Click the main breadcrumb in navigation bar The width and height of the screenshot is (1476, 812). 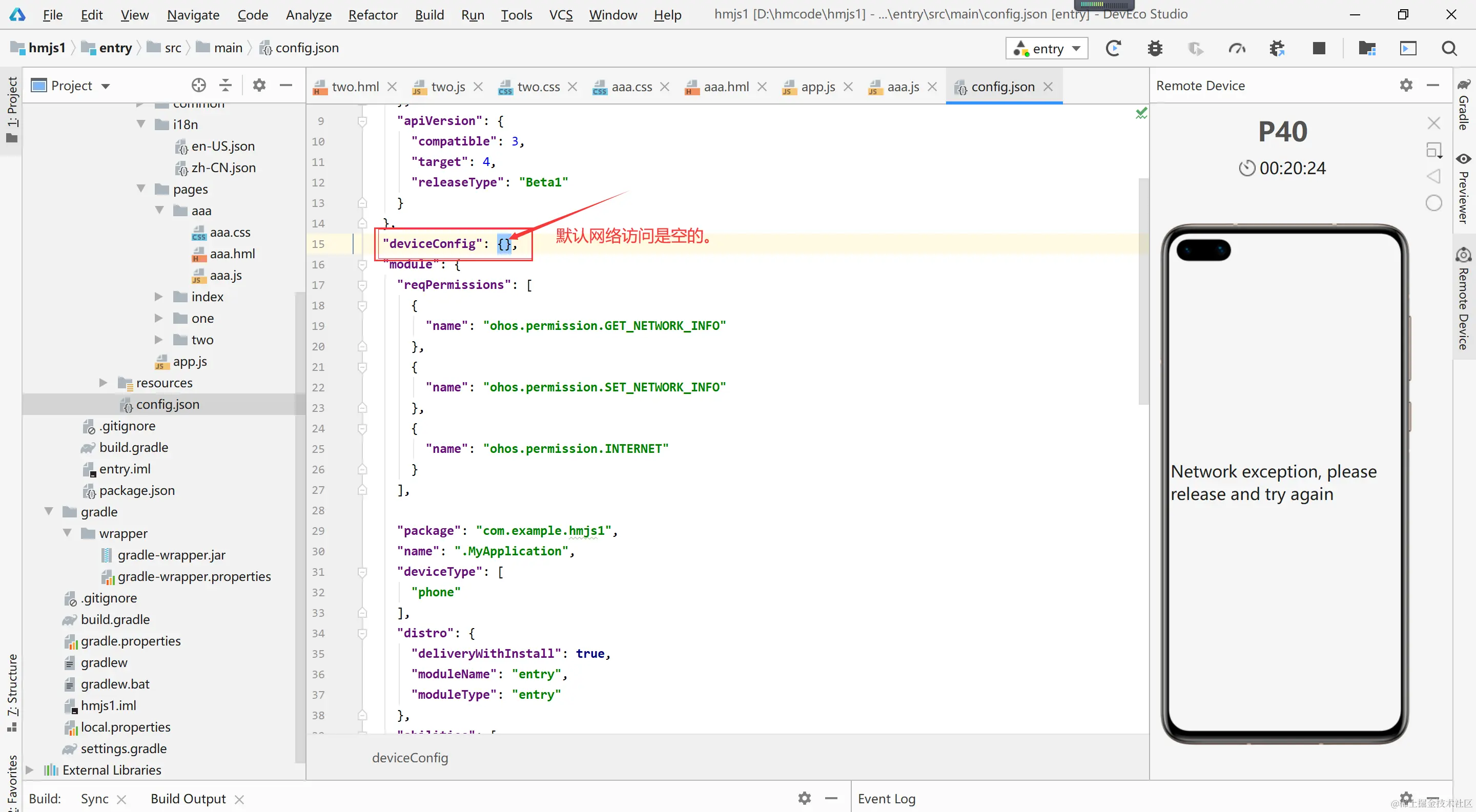click(228, 48)
